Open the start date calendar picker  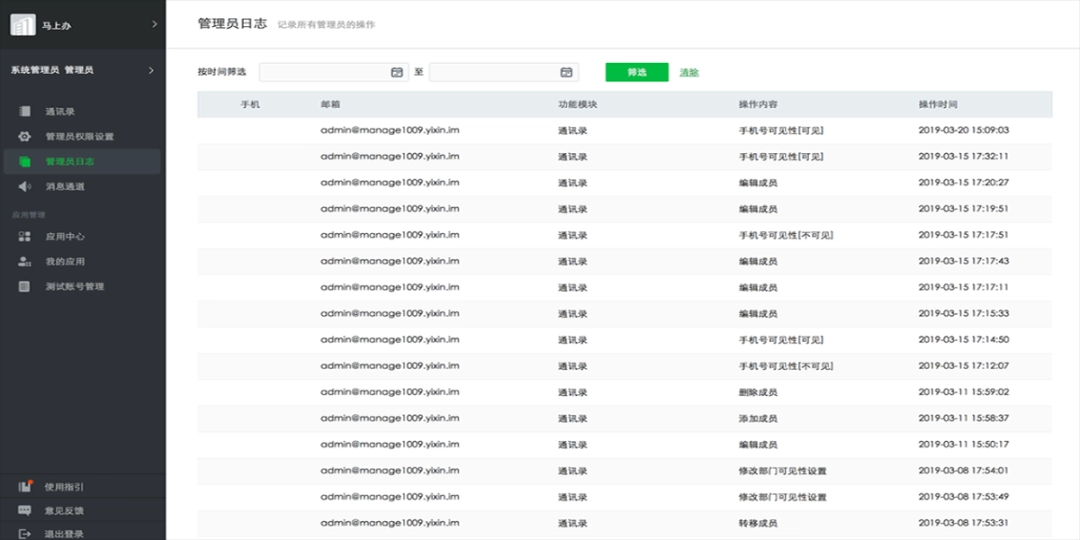tap(396, 72)
